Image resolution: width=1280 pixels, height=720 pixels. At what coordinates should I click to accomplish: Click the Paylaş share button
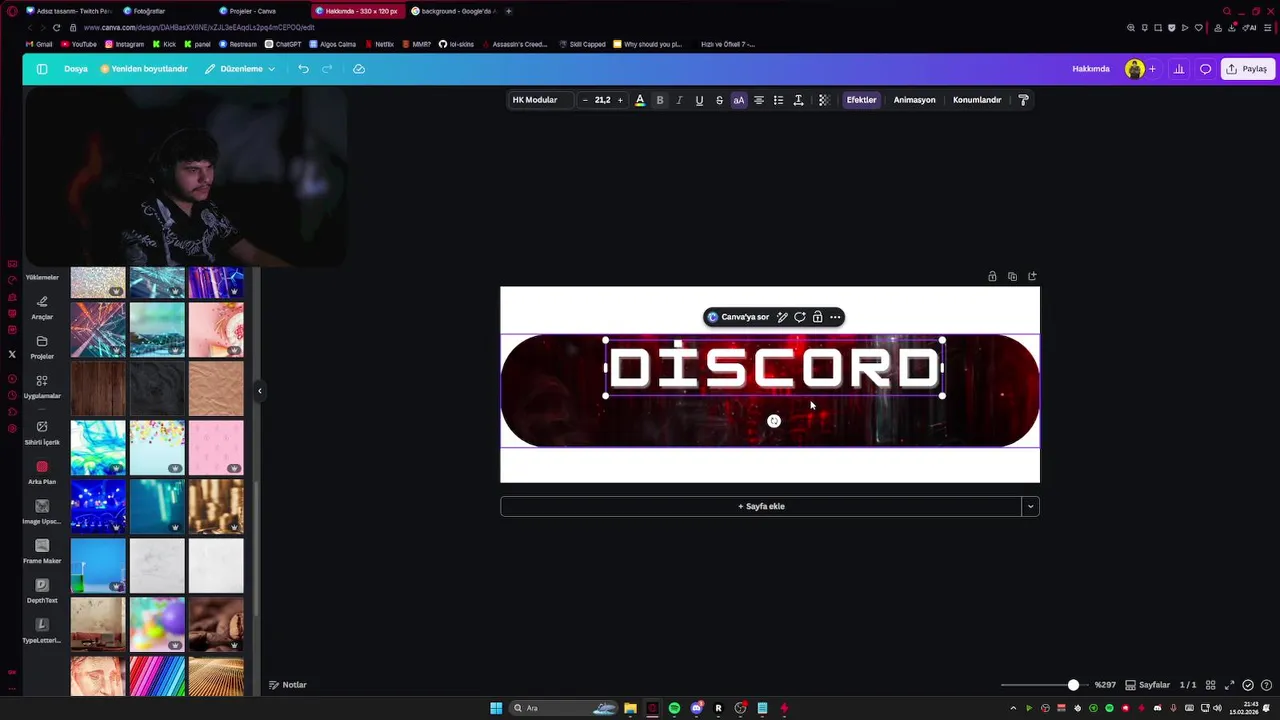[1247, 69]
